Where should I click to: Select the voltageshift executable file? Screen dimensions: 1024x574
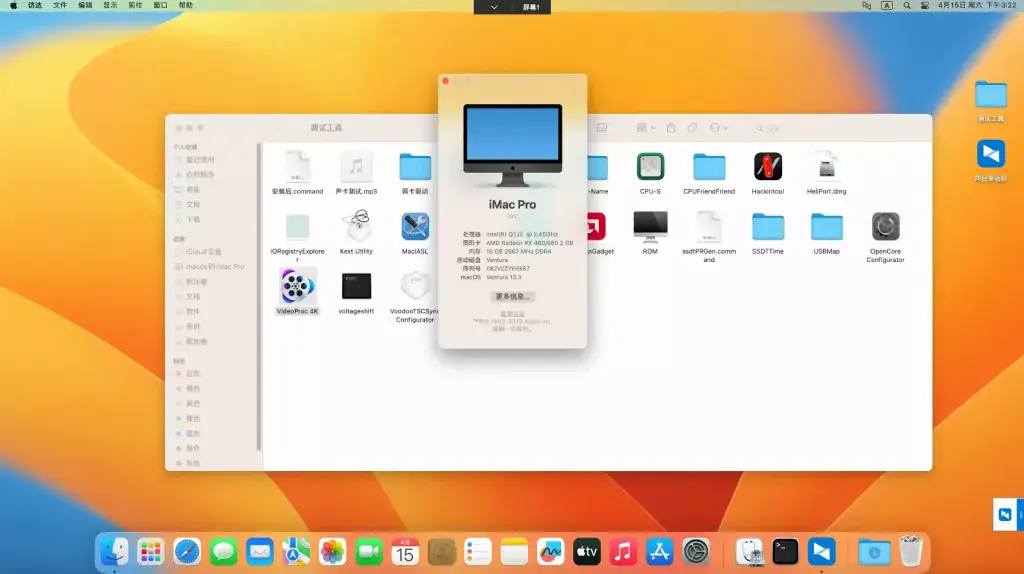(356, 286)
